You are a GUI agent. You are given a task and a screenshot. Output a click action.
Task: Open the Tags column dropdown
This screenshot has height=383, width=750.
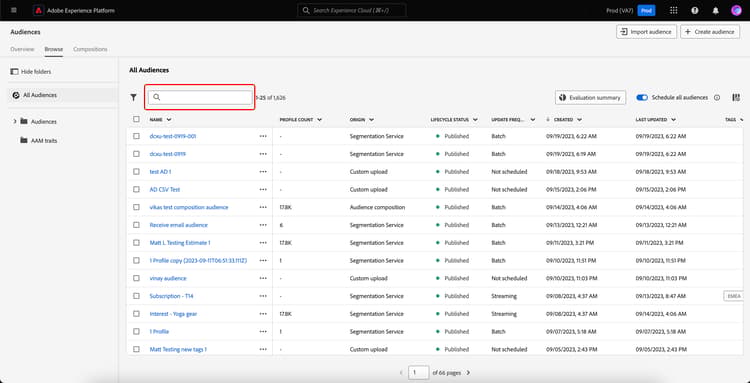point(741,120)
